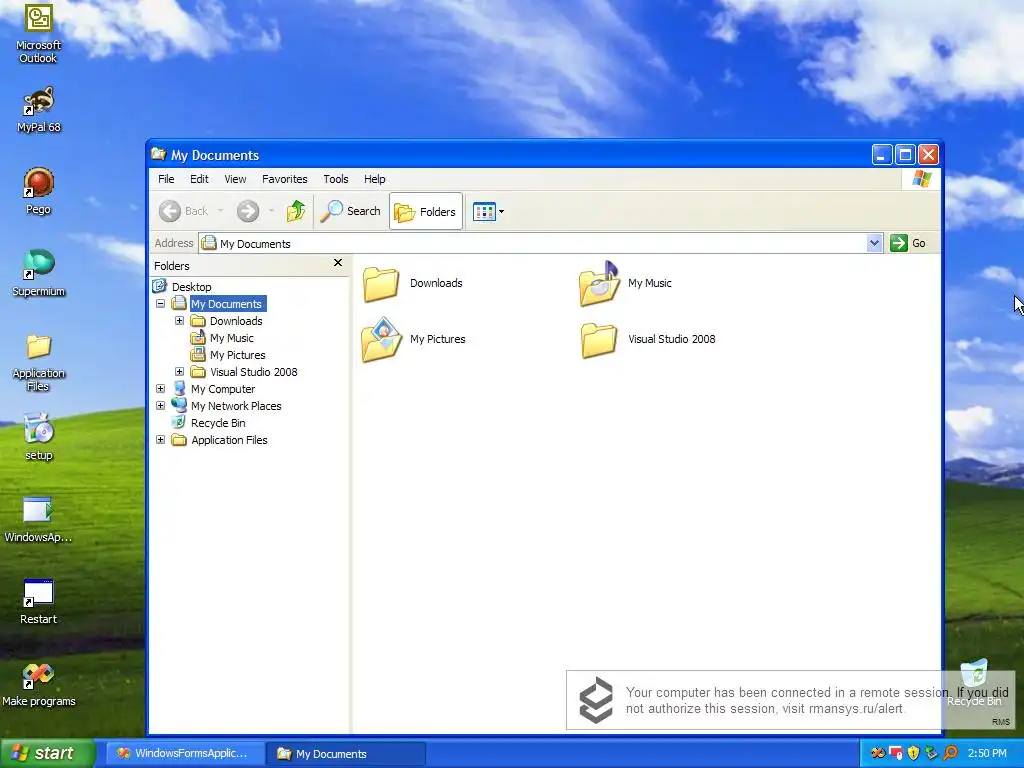Close the Folders pane
The image size is (1024, 768).
coord(338,263)
